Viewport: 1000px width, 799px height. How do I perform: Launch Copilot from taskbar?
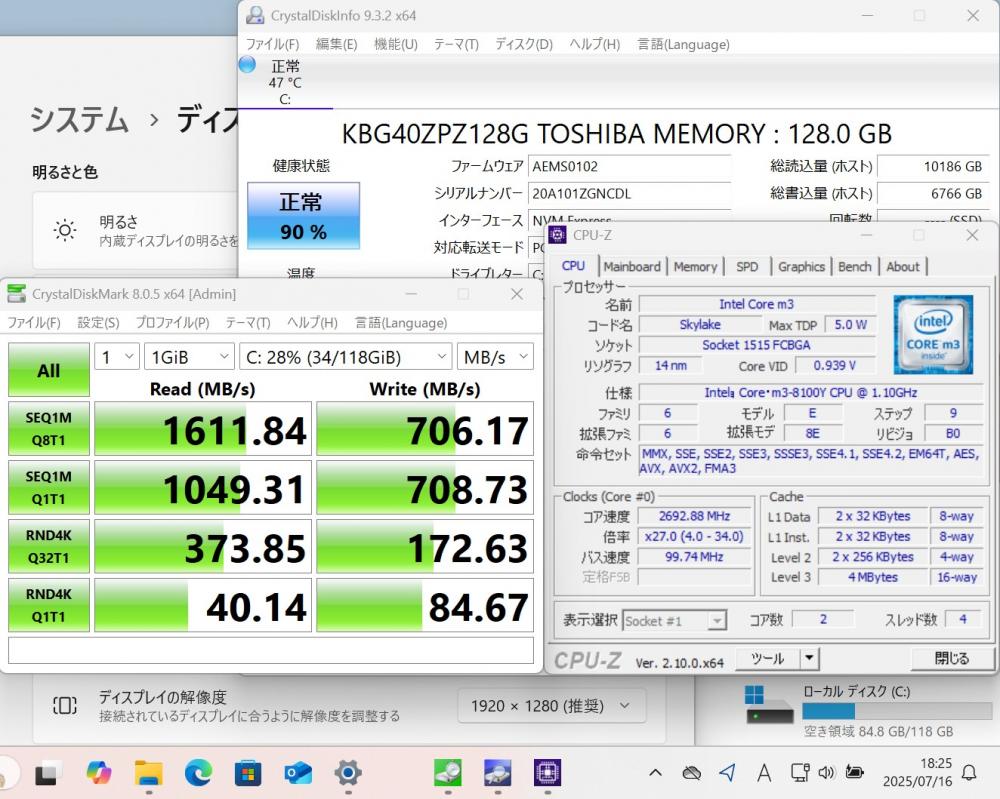coord(98,773)
